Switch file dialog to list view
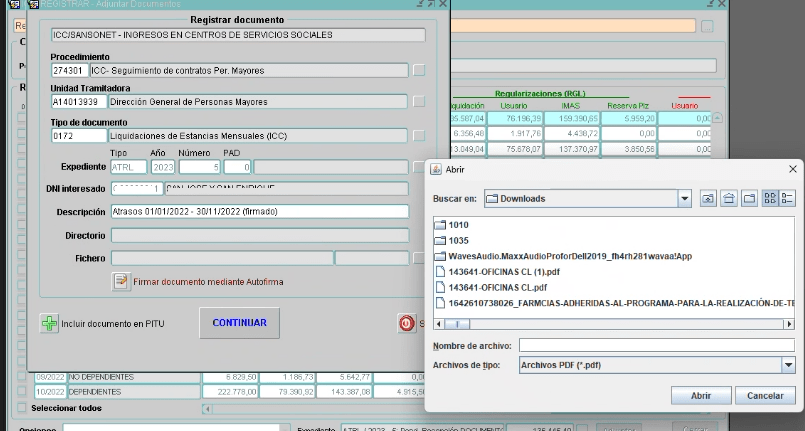Viewport: 805px width, 431px height. click(772, 198)
